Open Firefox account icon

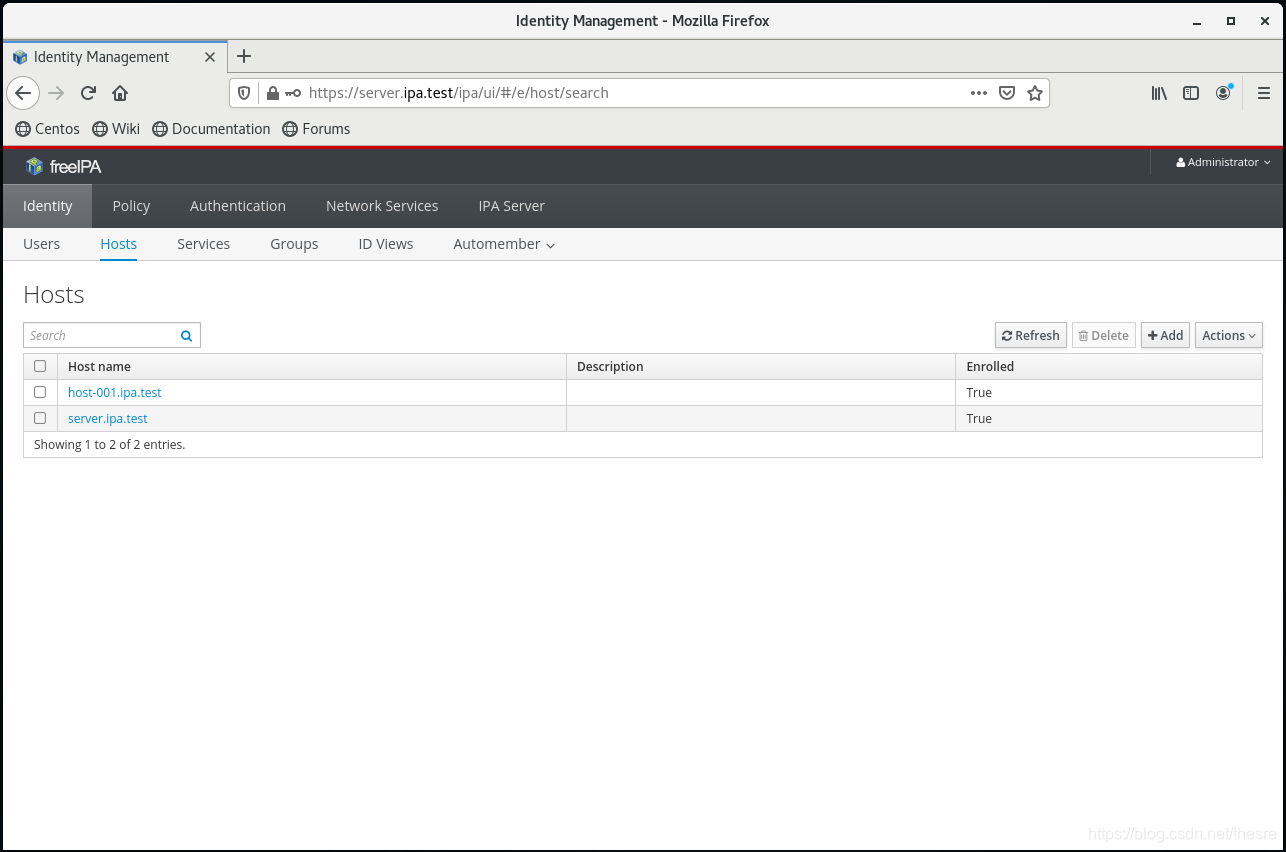pos(1224,93)
